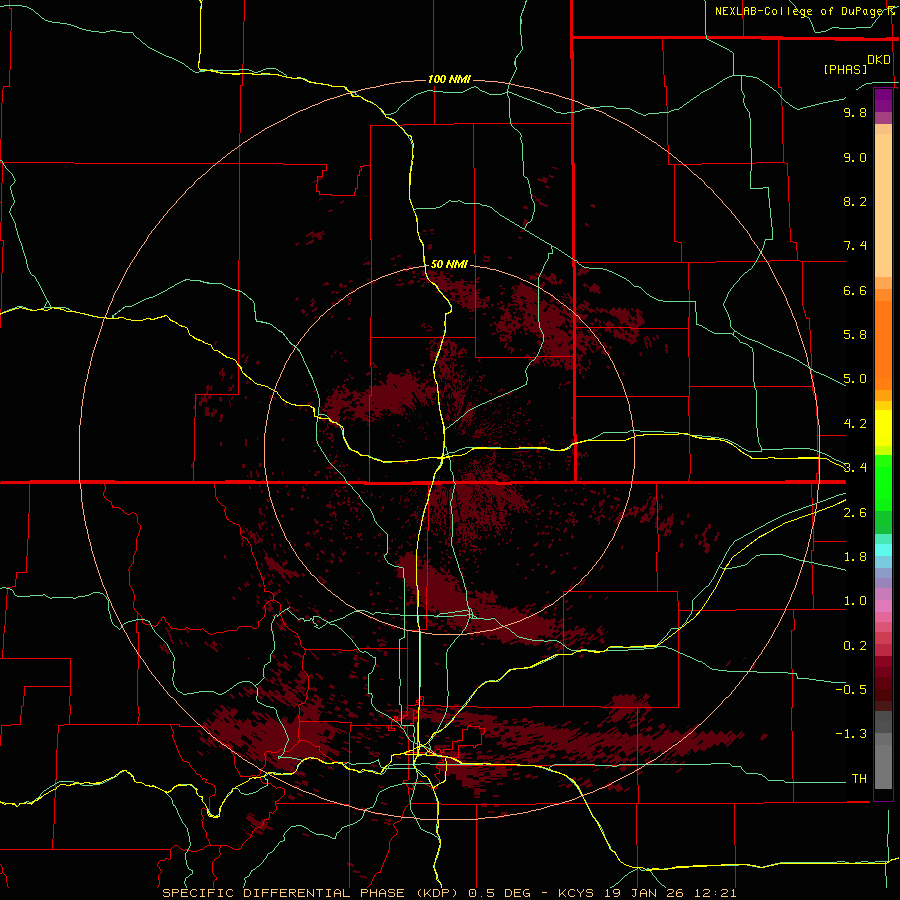
Task: Click the 'NEXLAB-College of DuPage' credit text
Action: 800,11
